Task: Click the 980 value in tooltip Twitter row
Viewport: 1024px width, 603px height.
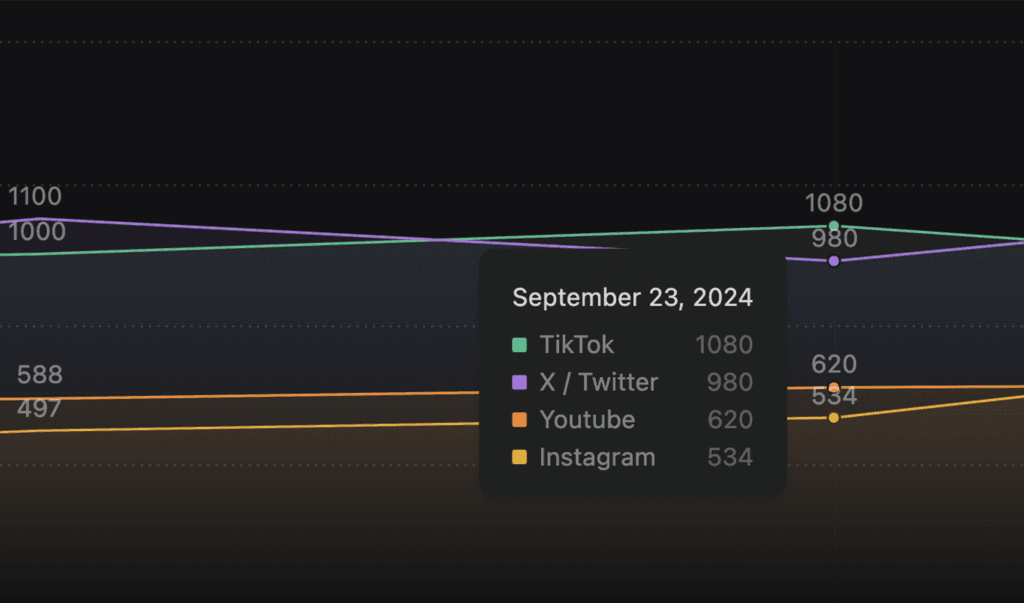Action: tap(730, 382)
